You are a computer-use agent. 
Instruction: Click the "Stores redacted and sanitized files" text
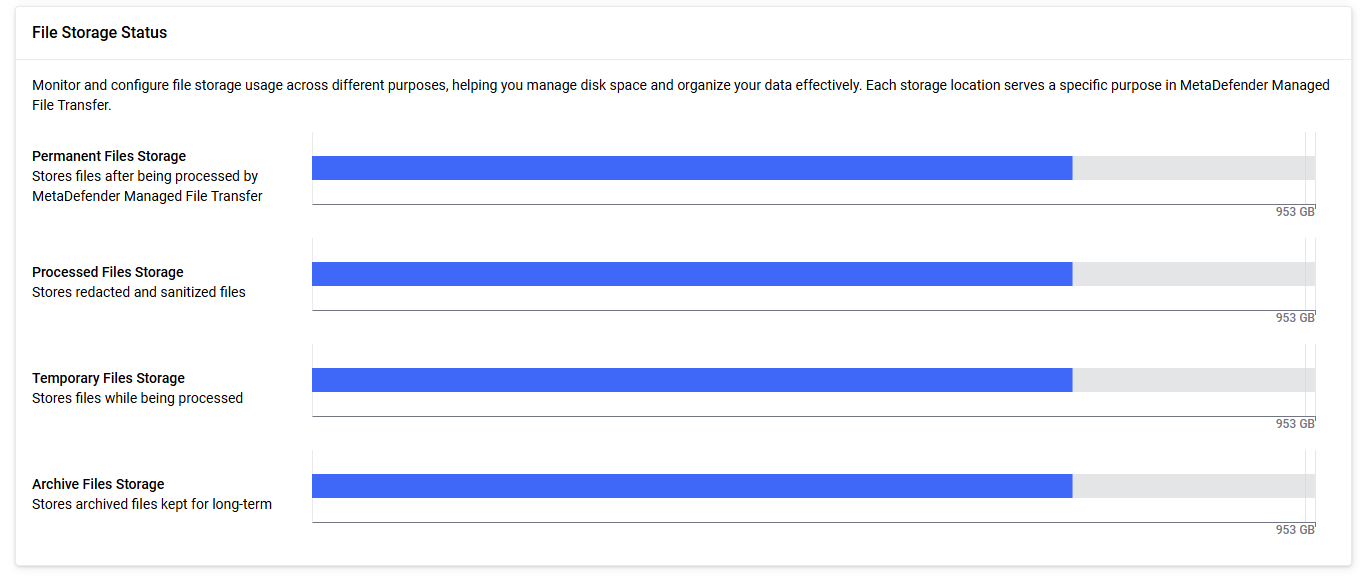pyautogui.click(x=139, y=292)
